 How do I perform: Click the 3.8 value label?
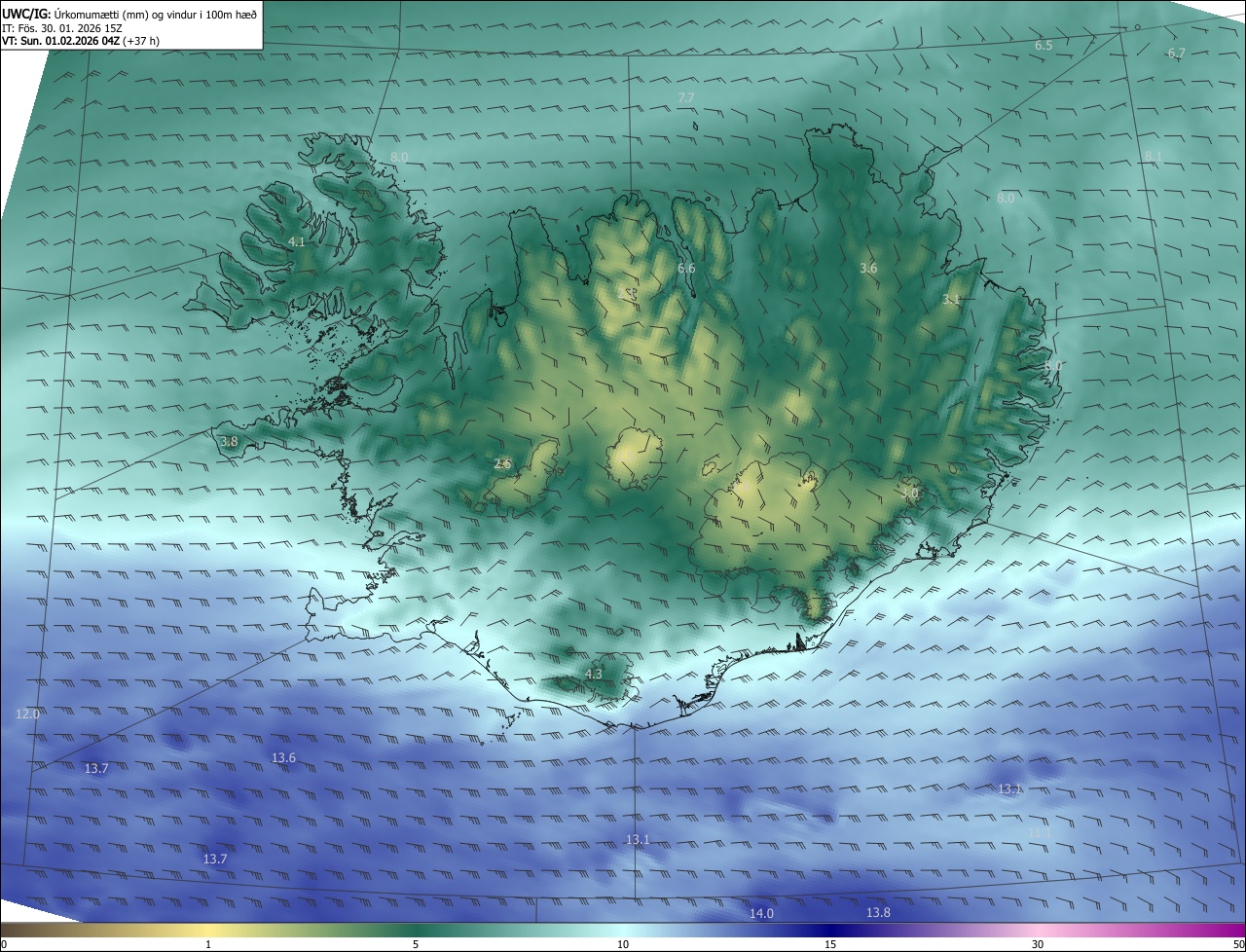pyautogui.click(x=229, y=441)
